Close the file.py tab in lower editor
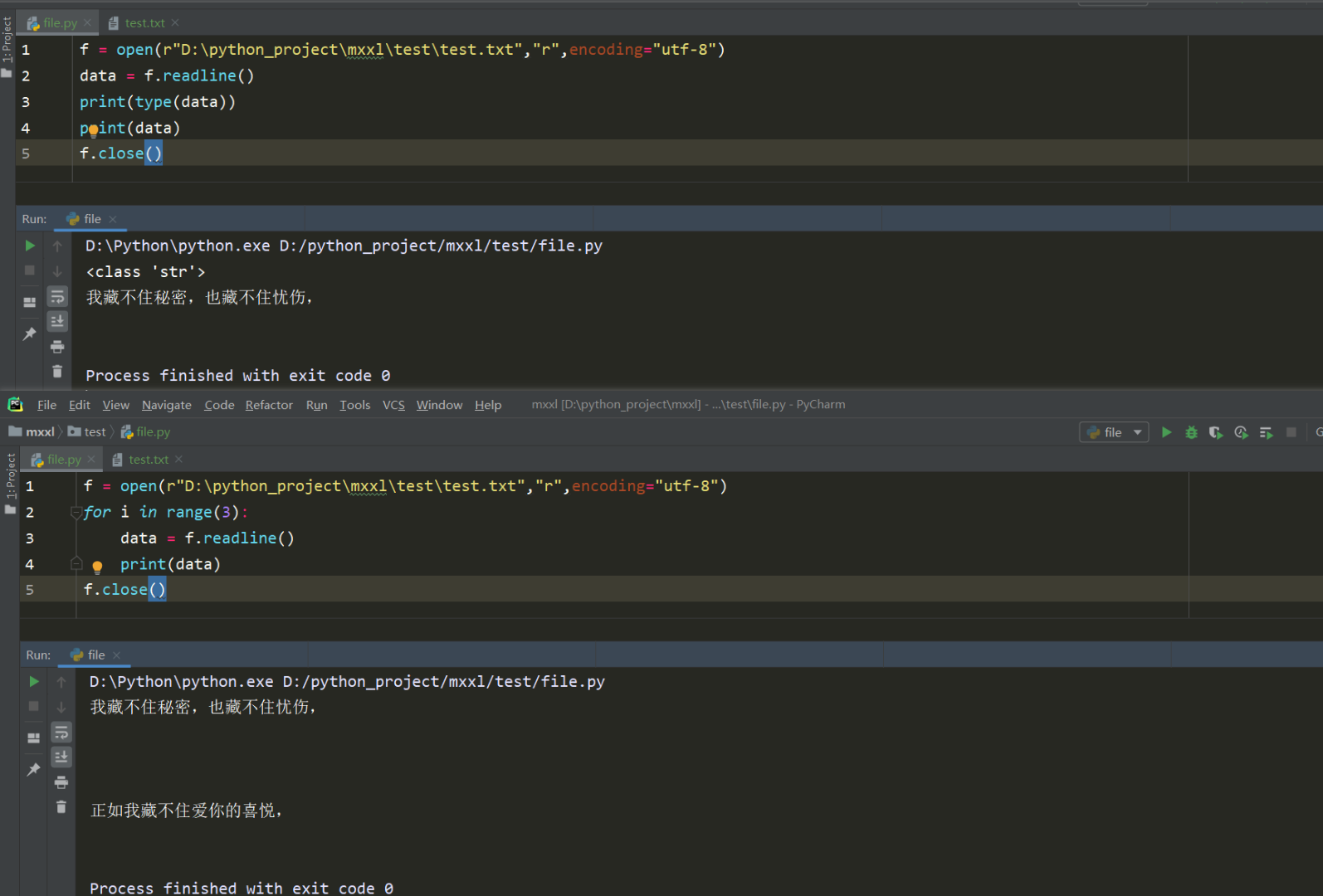 [91, 460]
